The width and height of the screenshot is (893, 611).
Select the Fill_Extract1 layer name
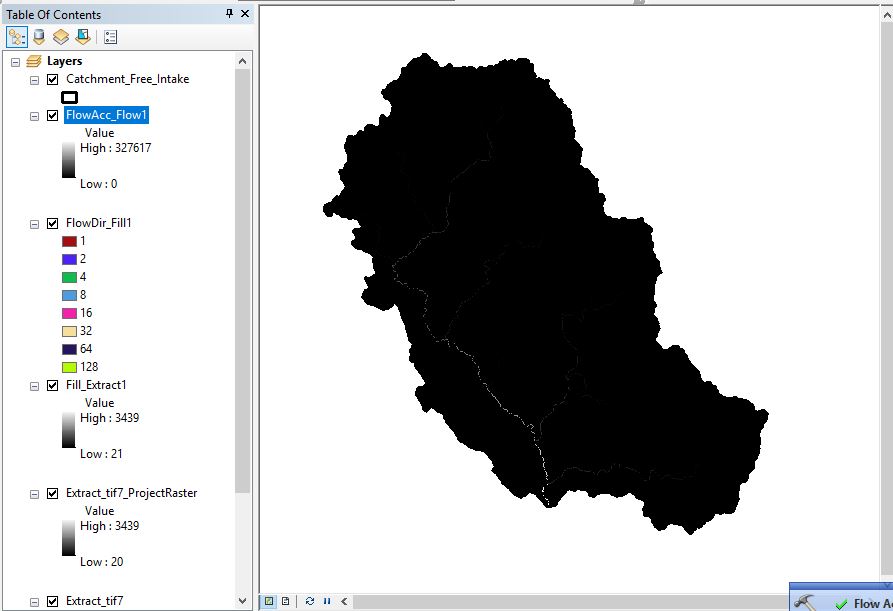96,385
